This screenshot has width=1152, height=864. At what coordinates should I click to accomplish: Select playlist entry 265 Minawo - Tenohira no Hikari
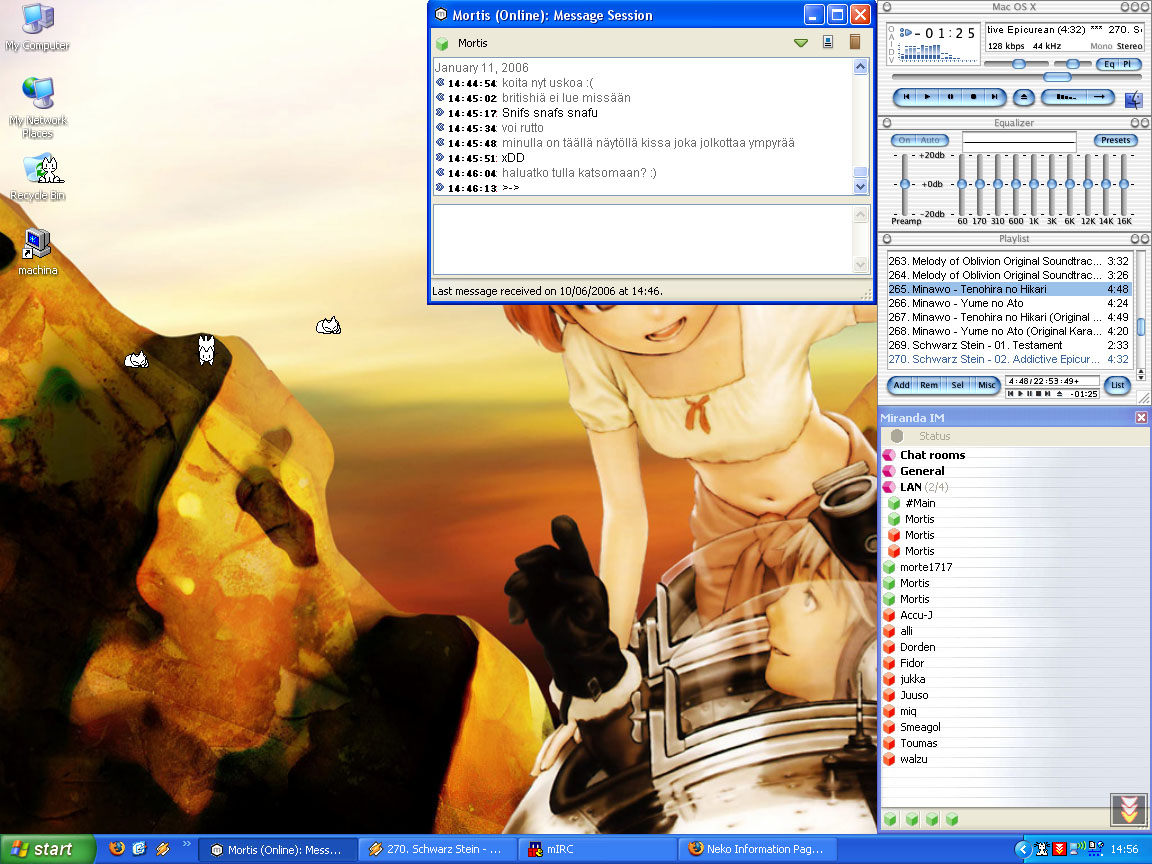(x=1008, y=289)
